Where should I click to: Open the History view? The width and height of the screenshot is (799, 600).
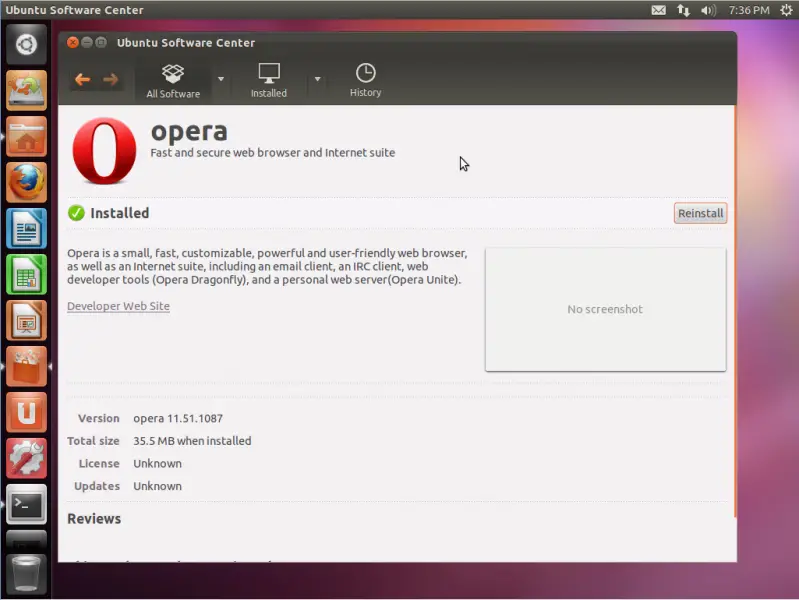pyautogui.click(x=365, y=80)
